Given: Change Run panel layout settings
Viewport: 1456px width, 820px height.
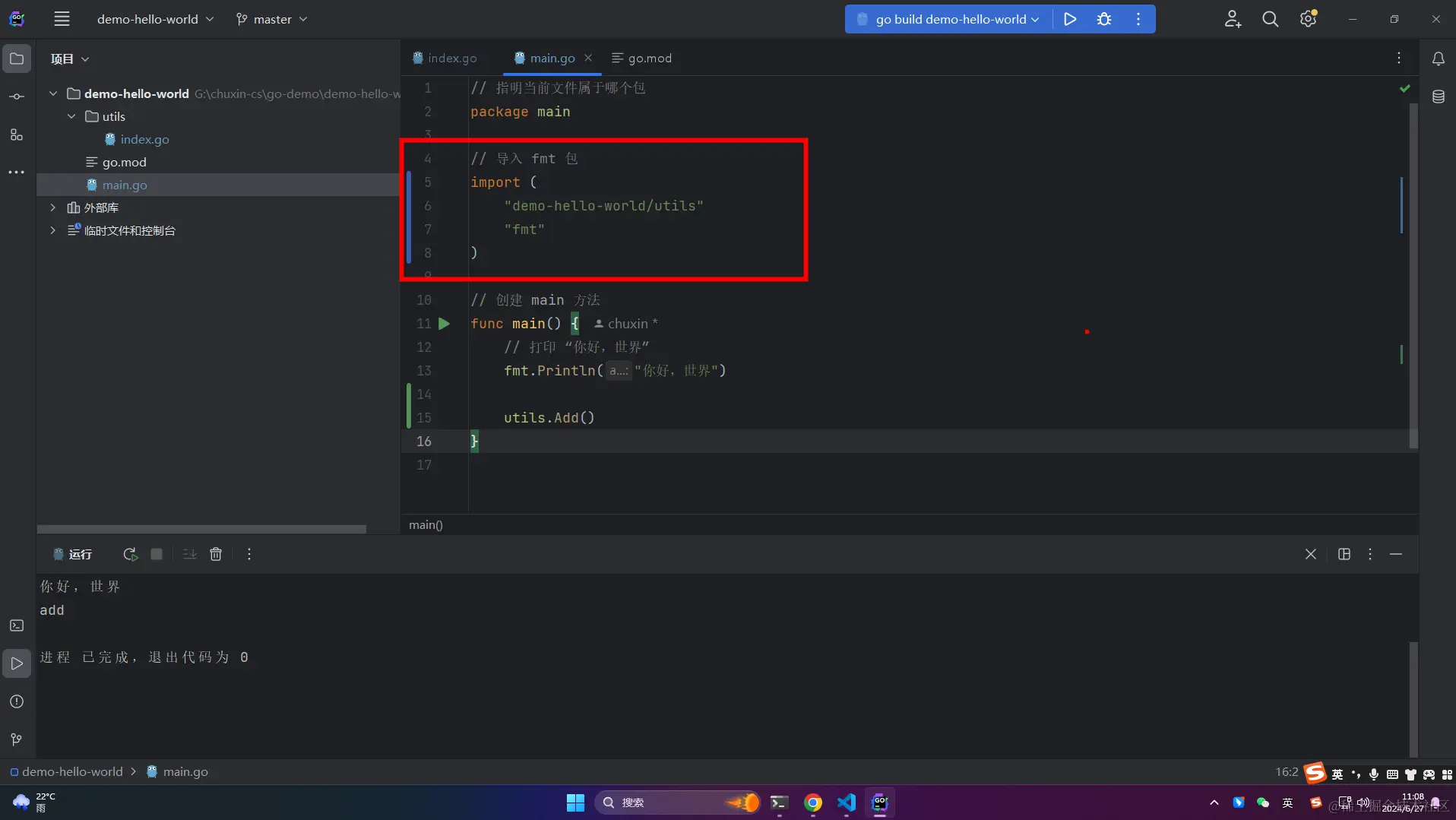Looking at the screenshot, I should click(x=1344, y=554).
